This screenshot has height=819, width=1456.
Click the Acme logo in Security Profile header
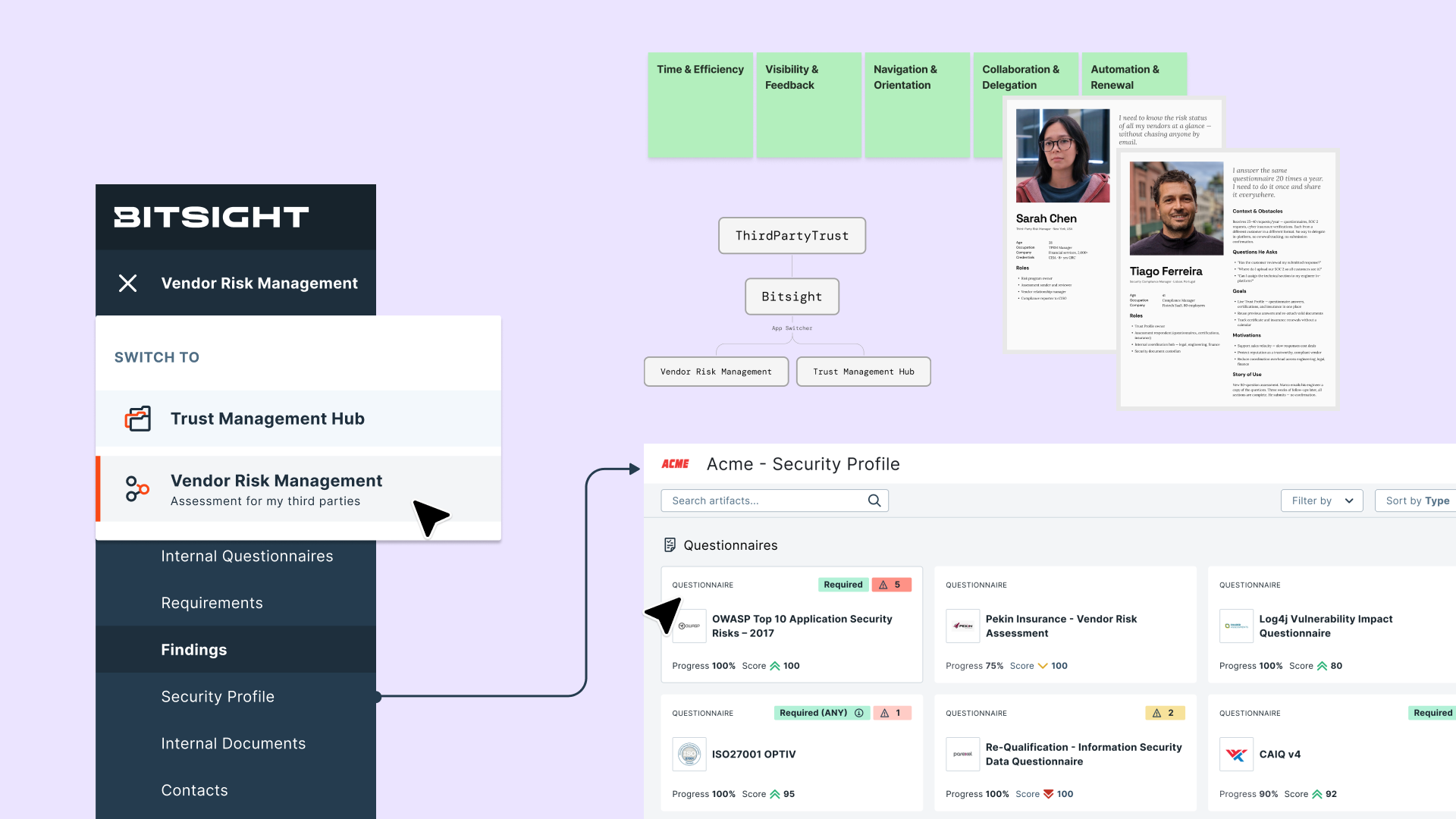pos(675,464)
